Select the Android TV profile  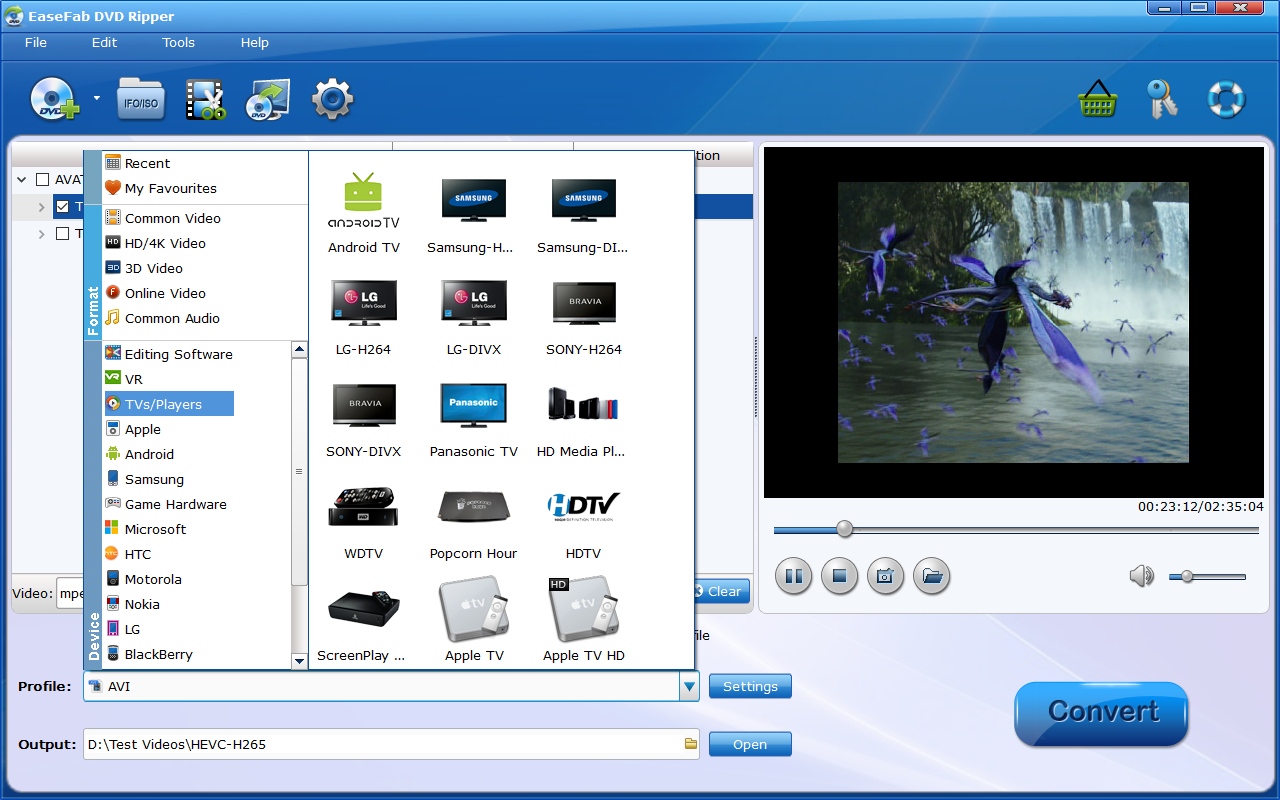tap(364, 213)
